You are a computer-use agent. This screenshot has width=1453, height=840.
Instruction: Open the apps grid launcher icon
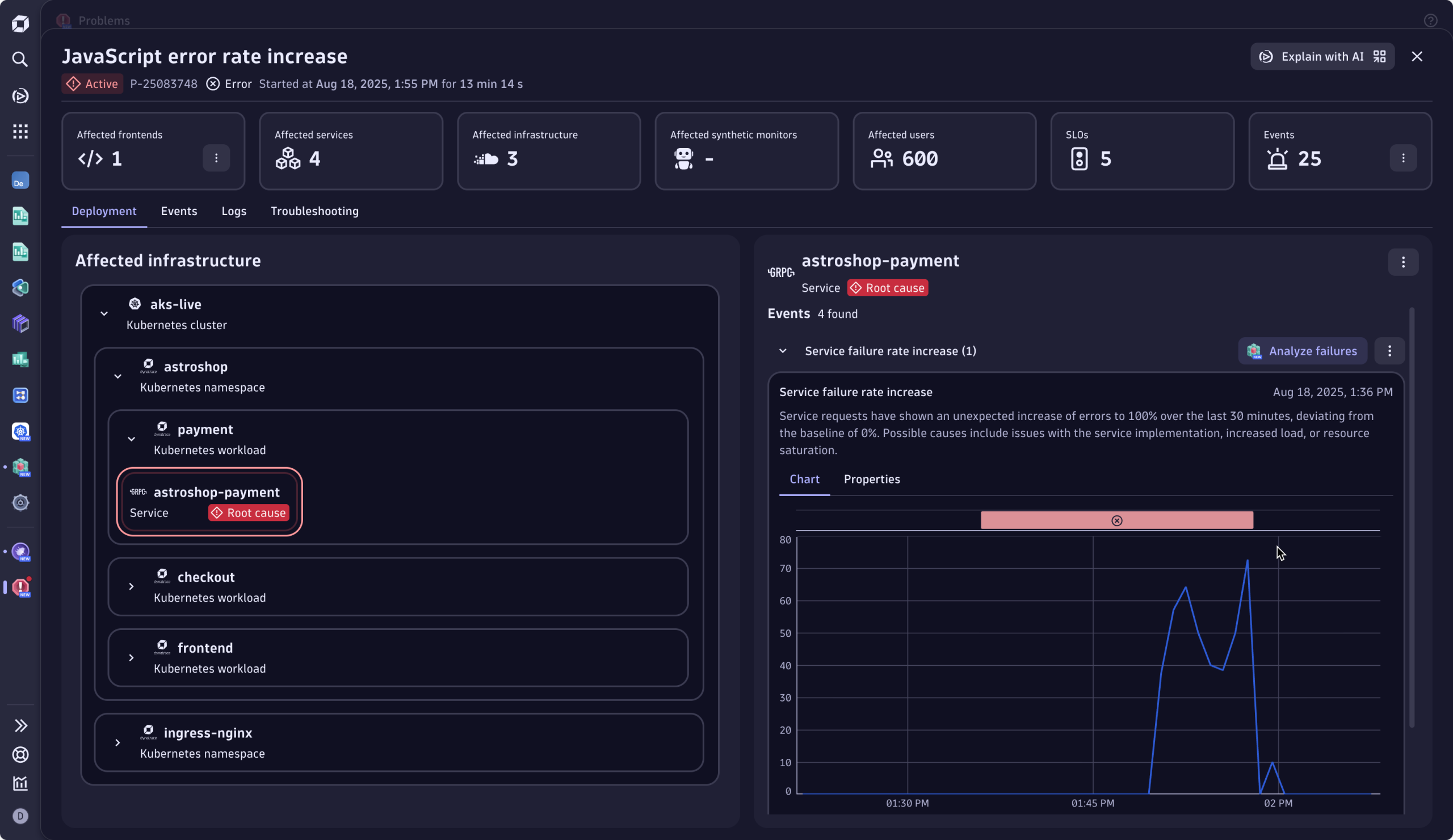coord(20,132)
